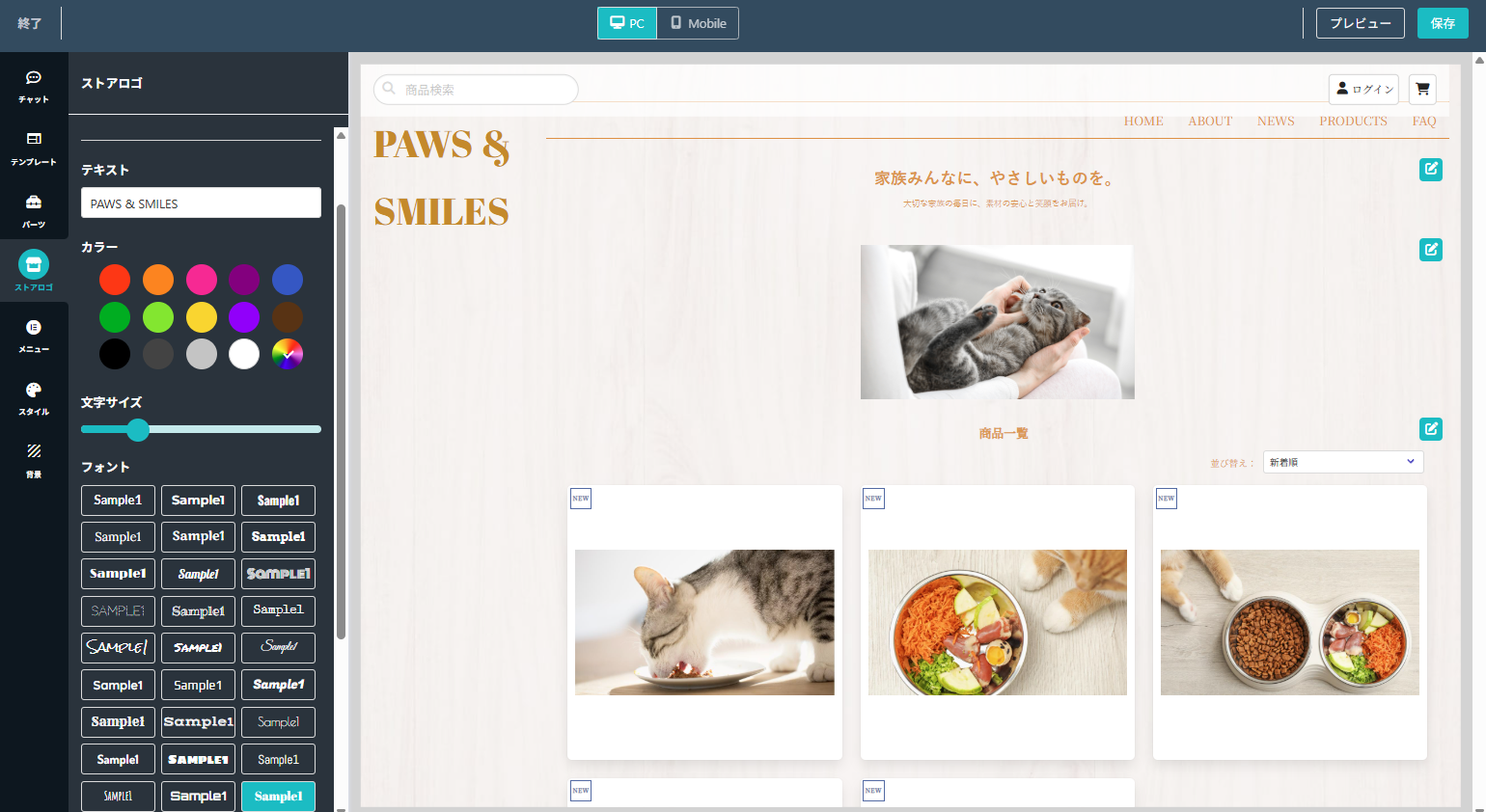Open the 新着順 sort dropdown
The image size is (1486, 812).
tap(1342, 461)
